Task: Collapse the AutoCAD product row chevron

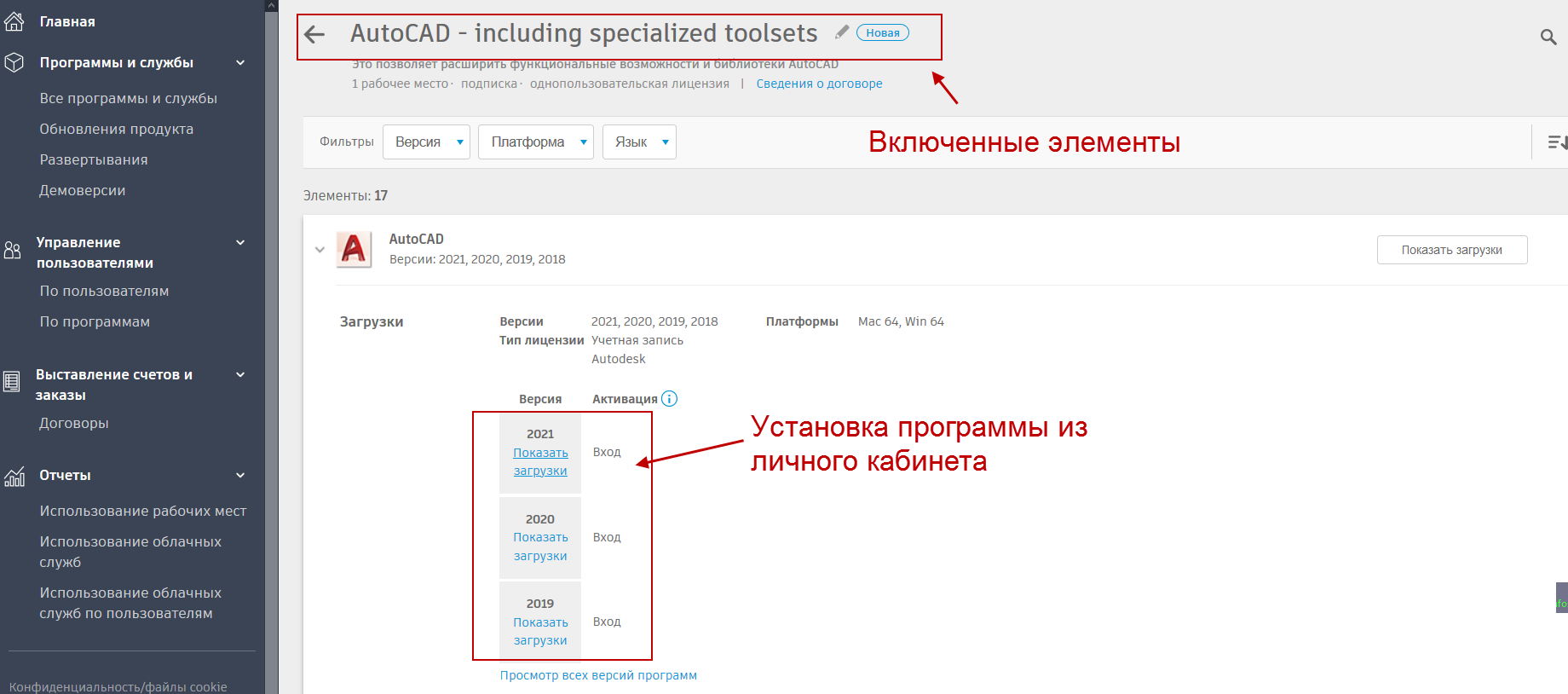Action: coord(320,250)
